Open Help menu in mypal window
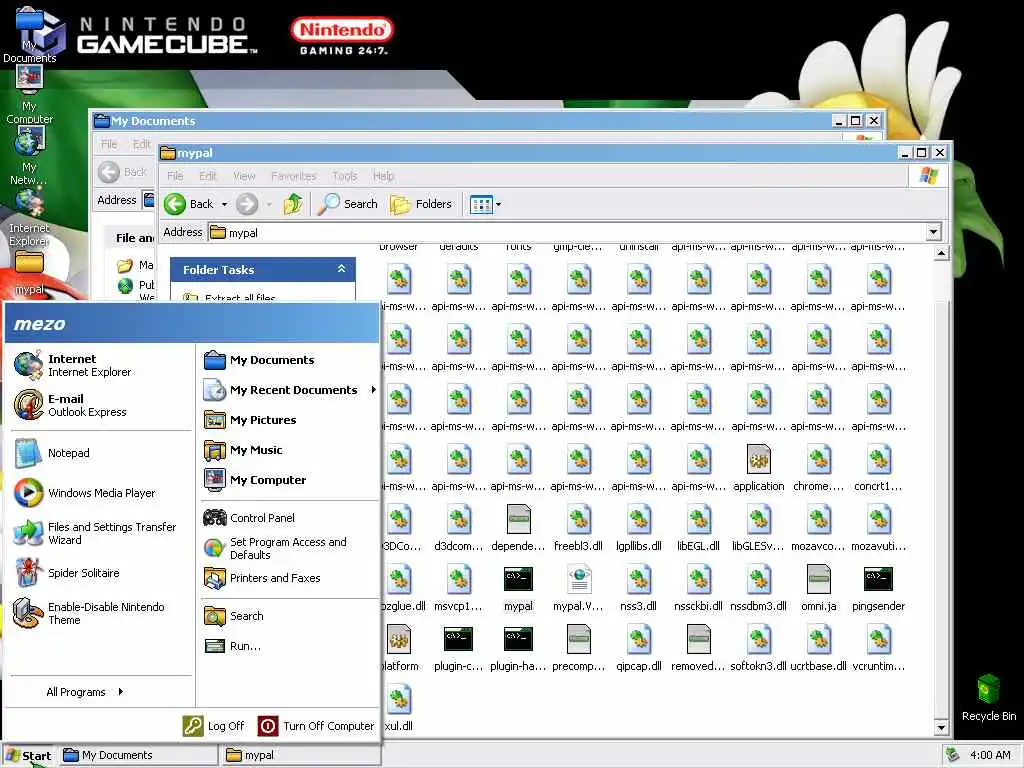 click(383, 176)
